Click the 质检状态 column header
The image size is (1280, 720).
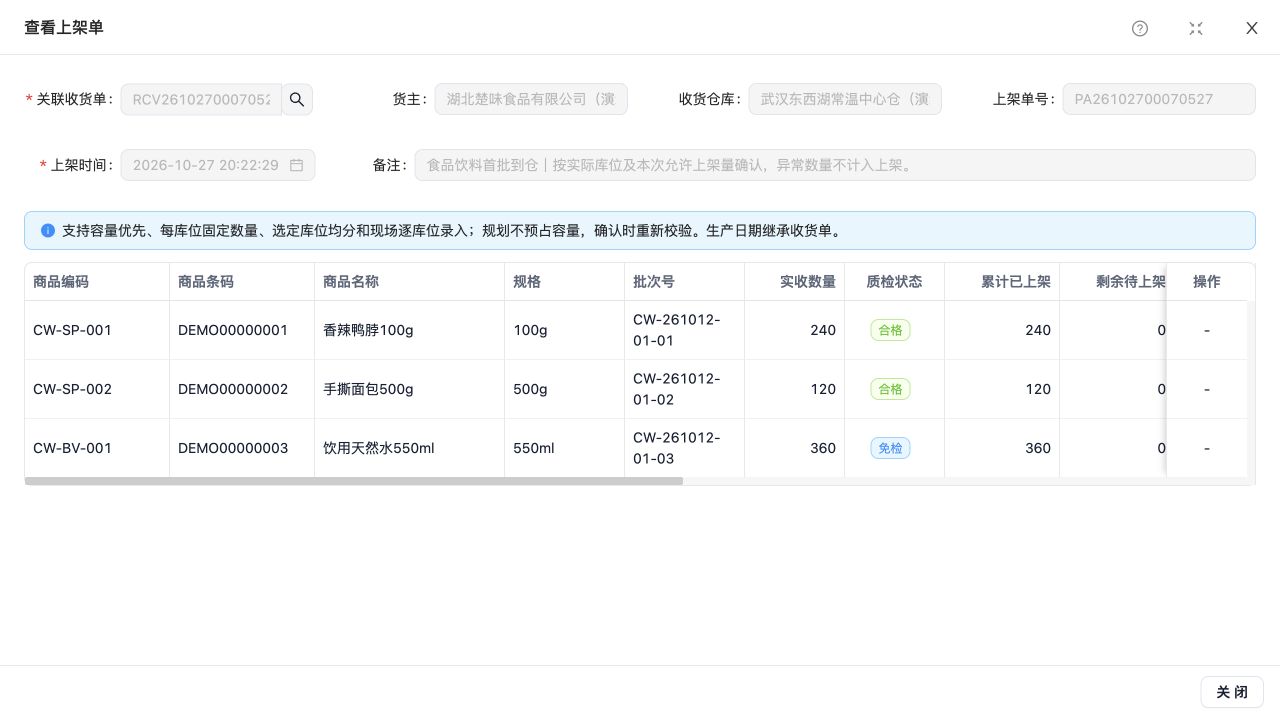(x=895, y=282)
